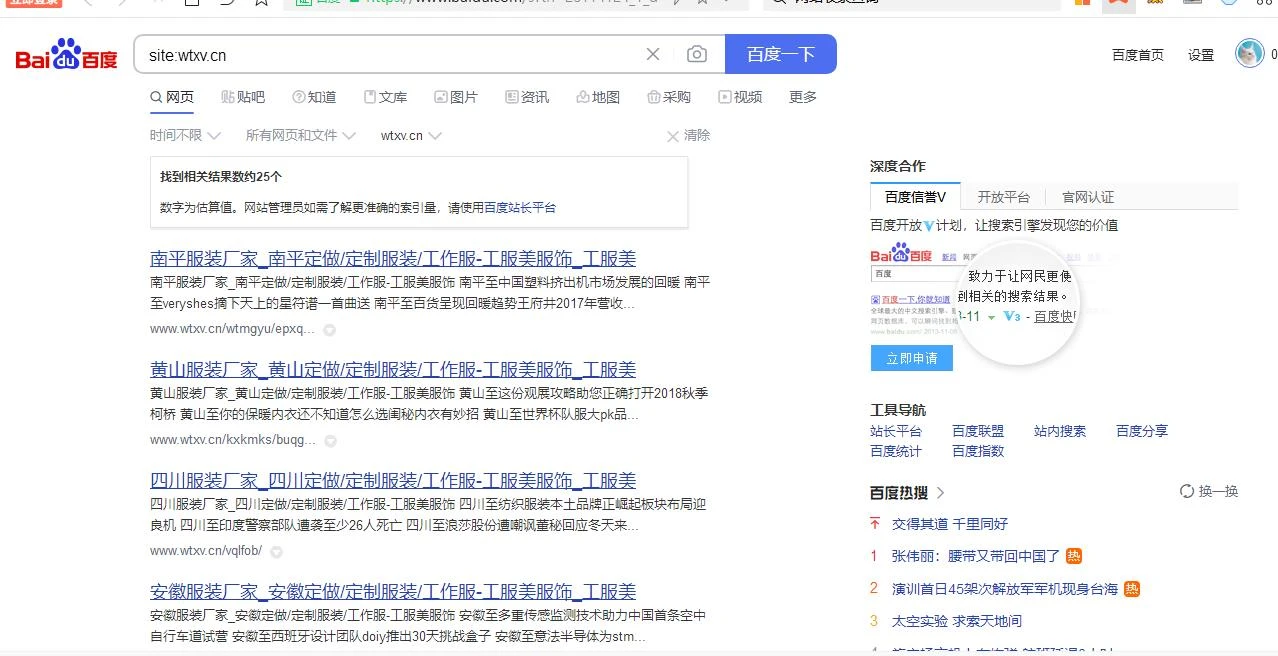Screen dimensions: 1278x656
Task: Open the 图片 image search category
Action: pyautogui.click(x=456, y=97)
